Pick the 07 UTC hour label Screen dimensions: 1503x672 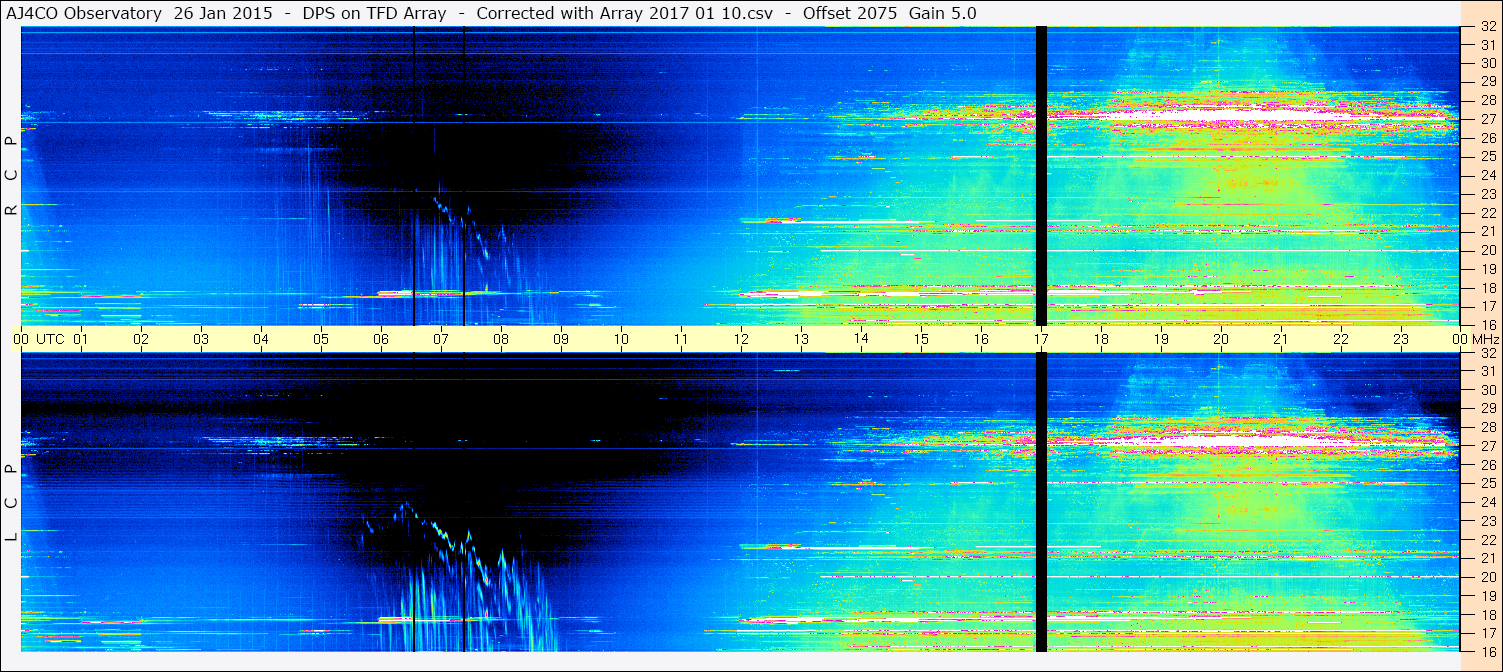(441, 339)
